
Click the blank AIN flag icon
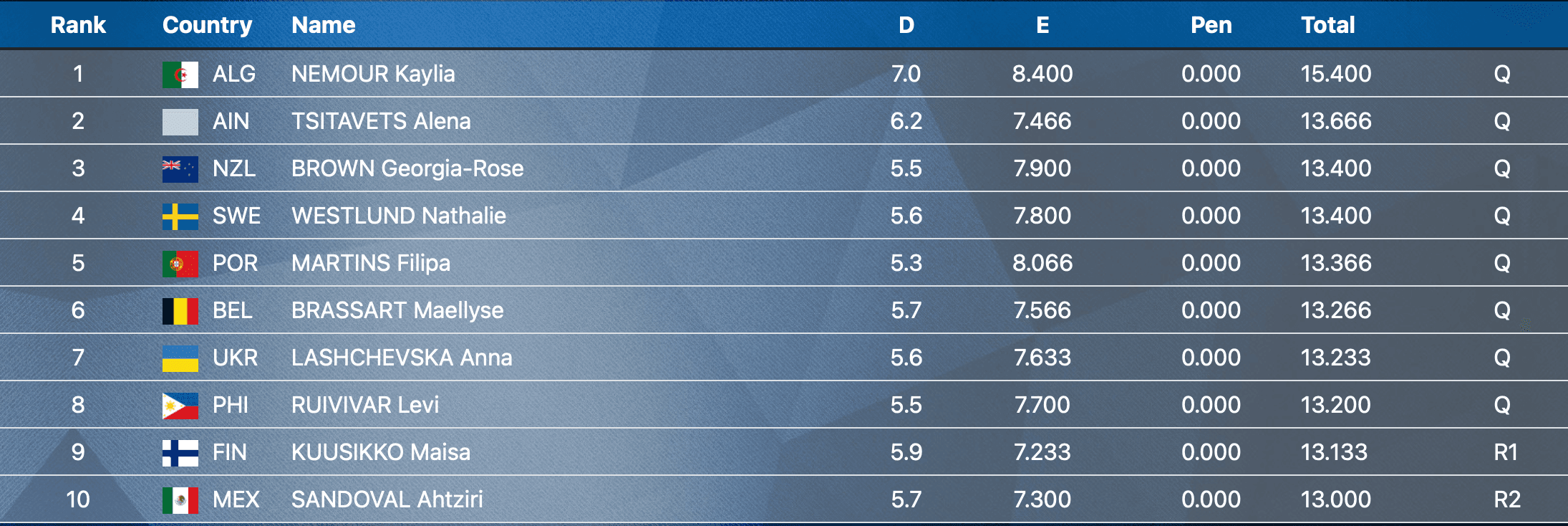[180, 122]
